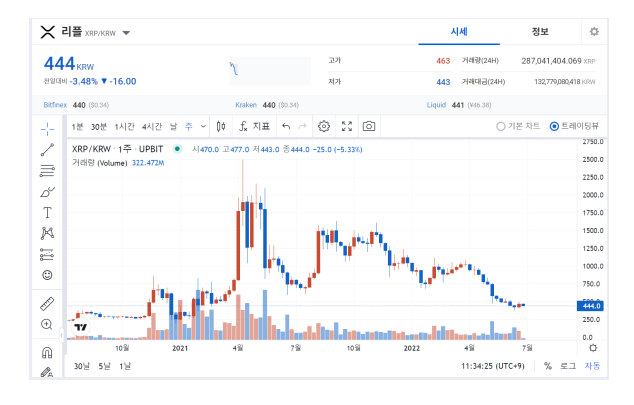Click the 24H volume 287,041,404.069 XRP

(558, 61)
